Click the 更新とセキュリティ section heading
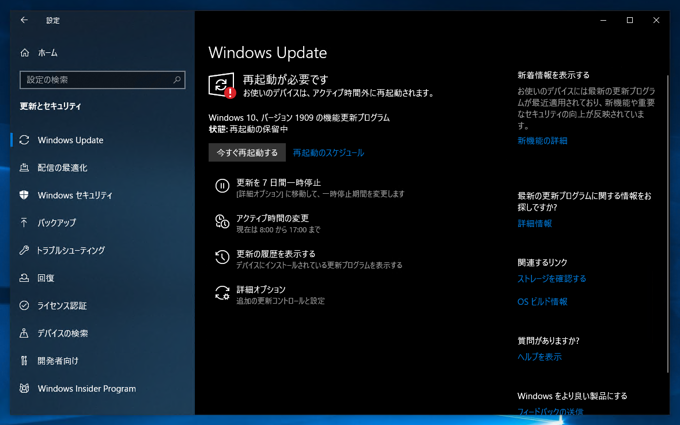 (x=50, y=106)
